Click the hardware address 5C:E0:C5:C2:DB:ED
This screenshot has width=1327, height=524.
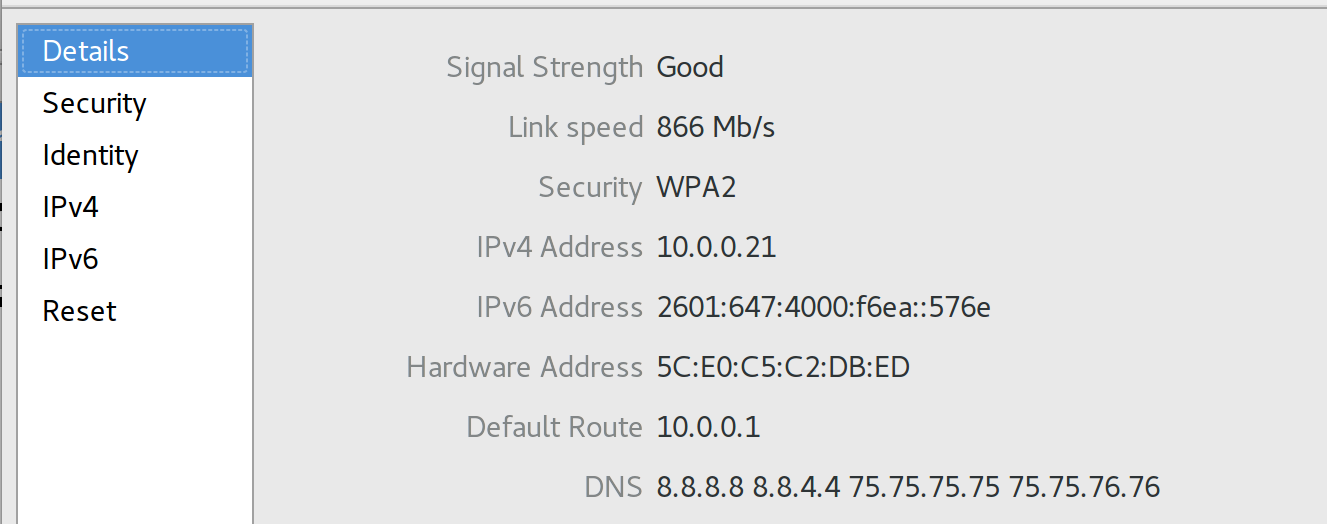pyautogui.click(x=783, y=367)
